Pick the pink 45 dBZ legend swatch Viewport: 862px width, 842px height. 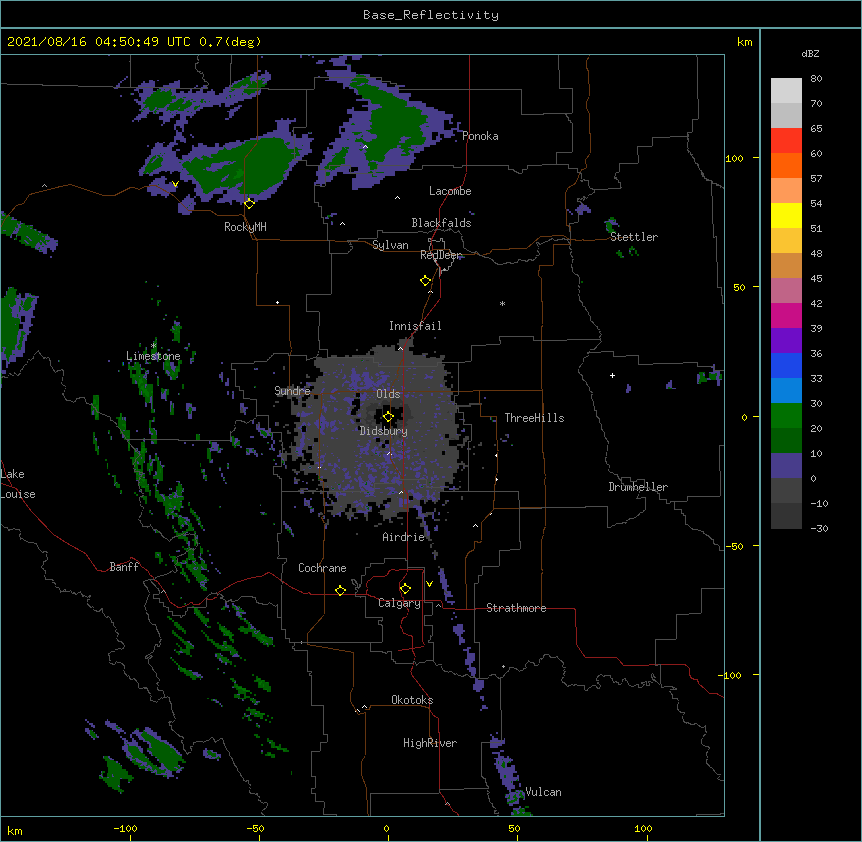[x=786, y=290]
